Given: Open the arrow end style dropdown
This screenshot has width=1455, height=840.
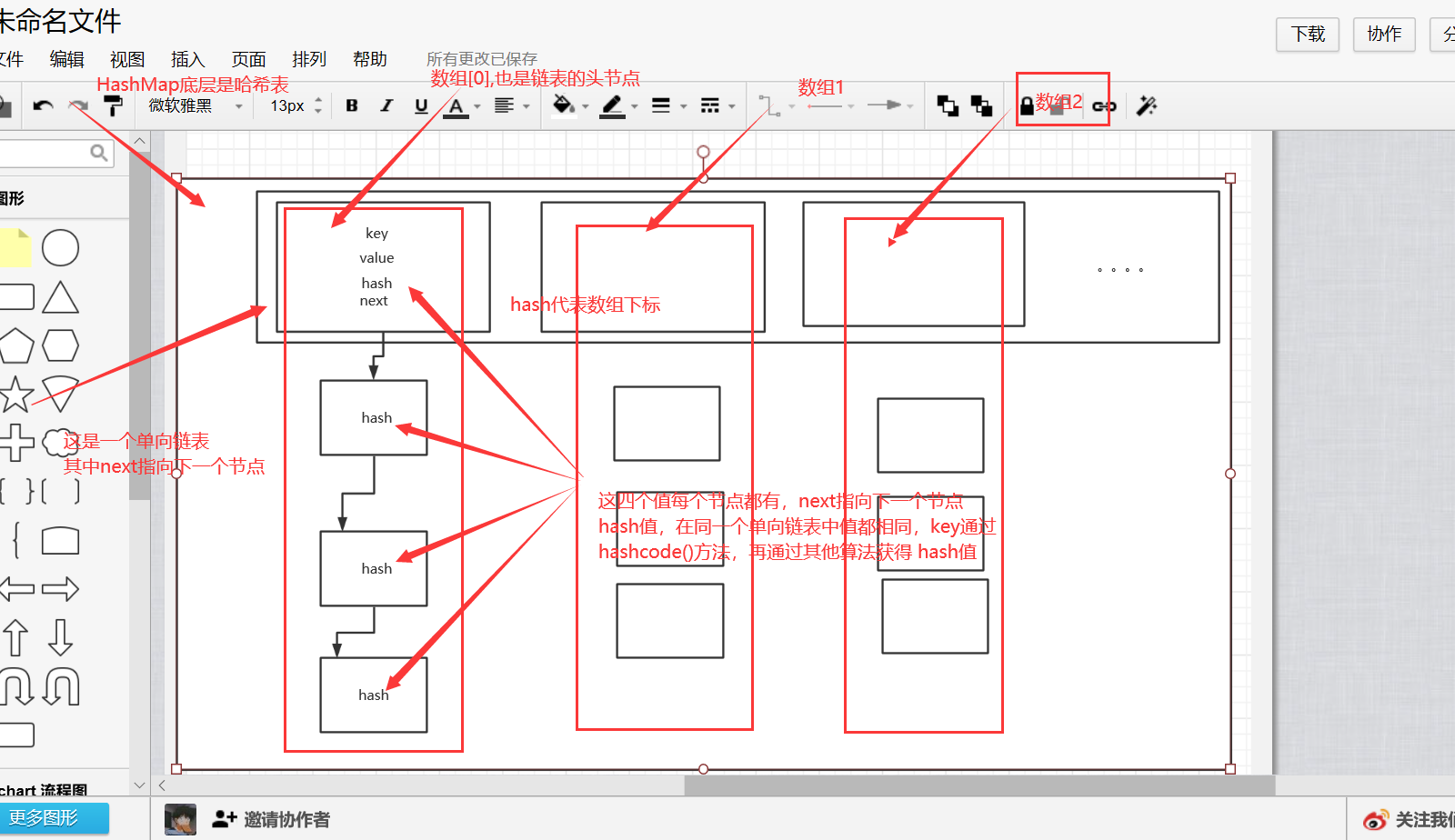Looking at the screenshot, I should coord(889,105).
